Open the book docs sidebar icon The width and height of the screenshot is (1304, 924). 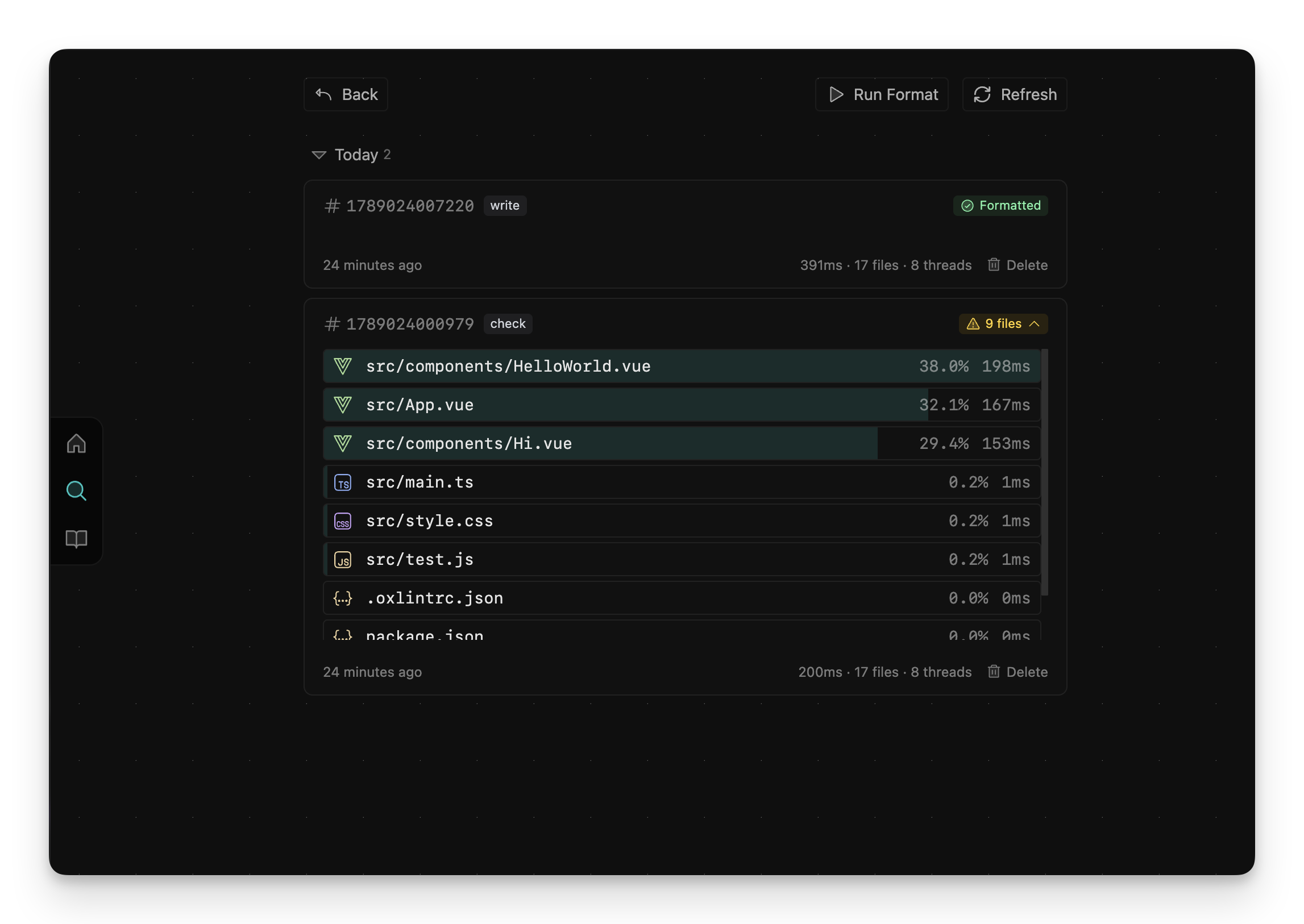(x=76, y=538)
